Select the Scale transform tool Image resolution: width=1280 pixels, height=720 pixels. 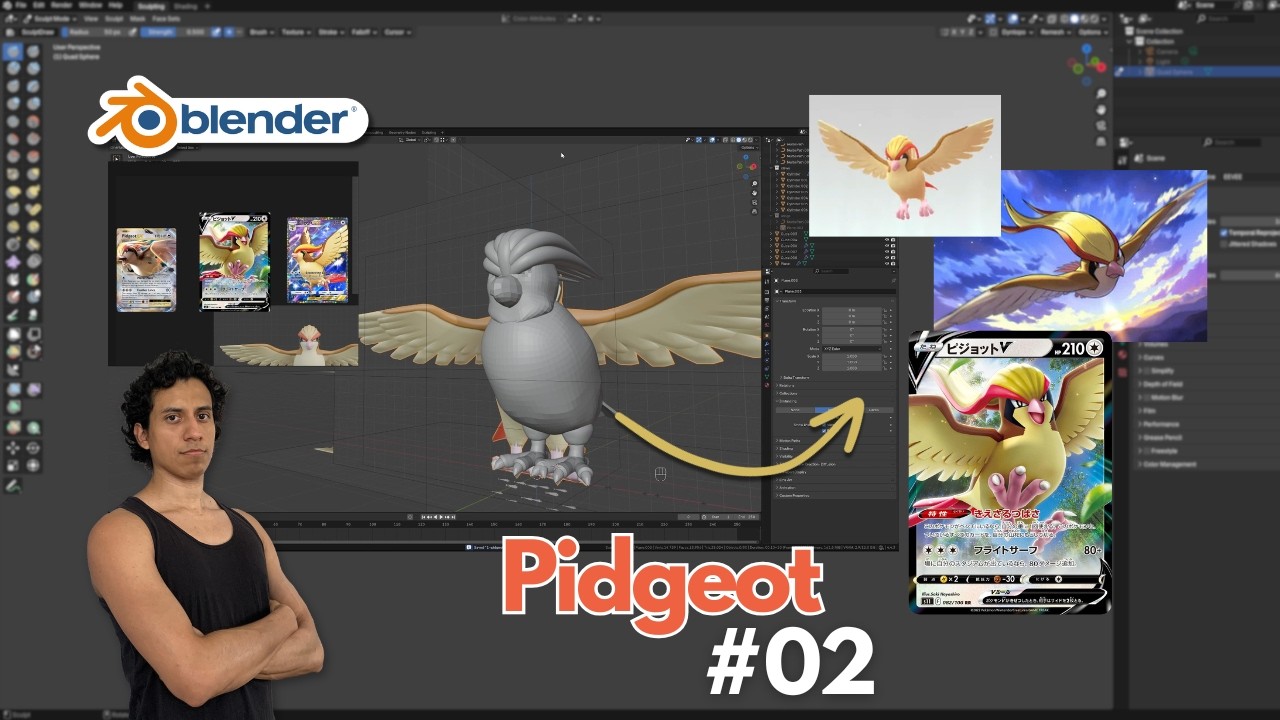pyautogui.click(x=14, y=466)
